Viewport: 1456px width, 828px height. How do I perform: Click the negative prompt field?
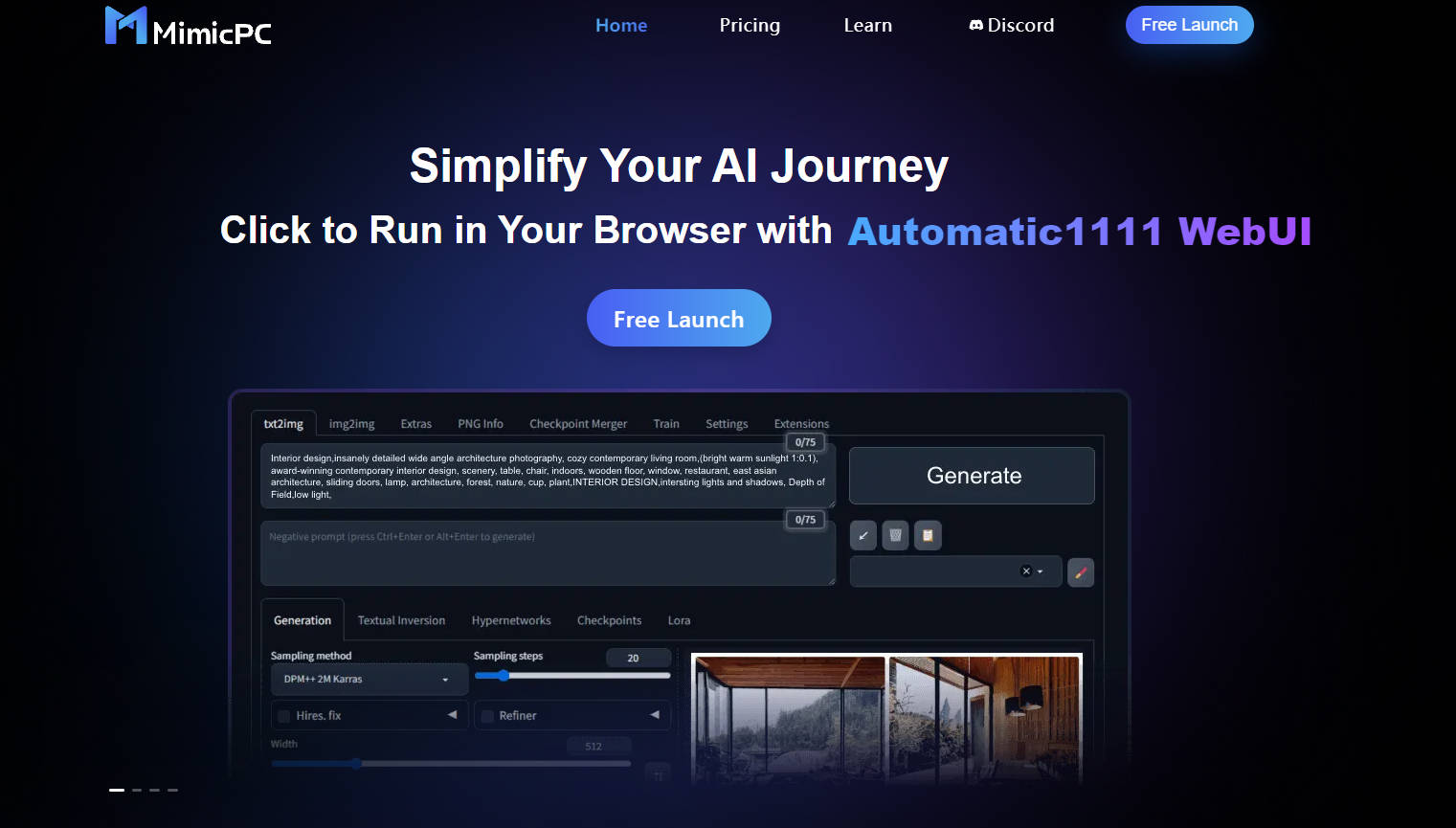548,553
